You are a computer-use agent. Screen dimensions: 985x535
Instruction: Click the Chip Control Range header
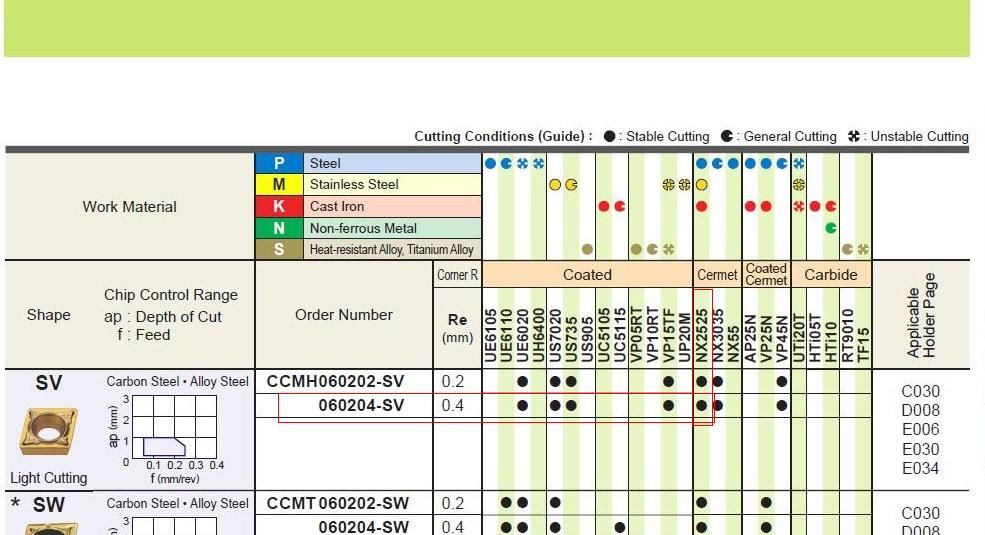click(x=171, y=295)
